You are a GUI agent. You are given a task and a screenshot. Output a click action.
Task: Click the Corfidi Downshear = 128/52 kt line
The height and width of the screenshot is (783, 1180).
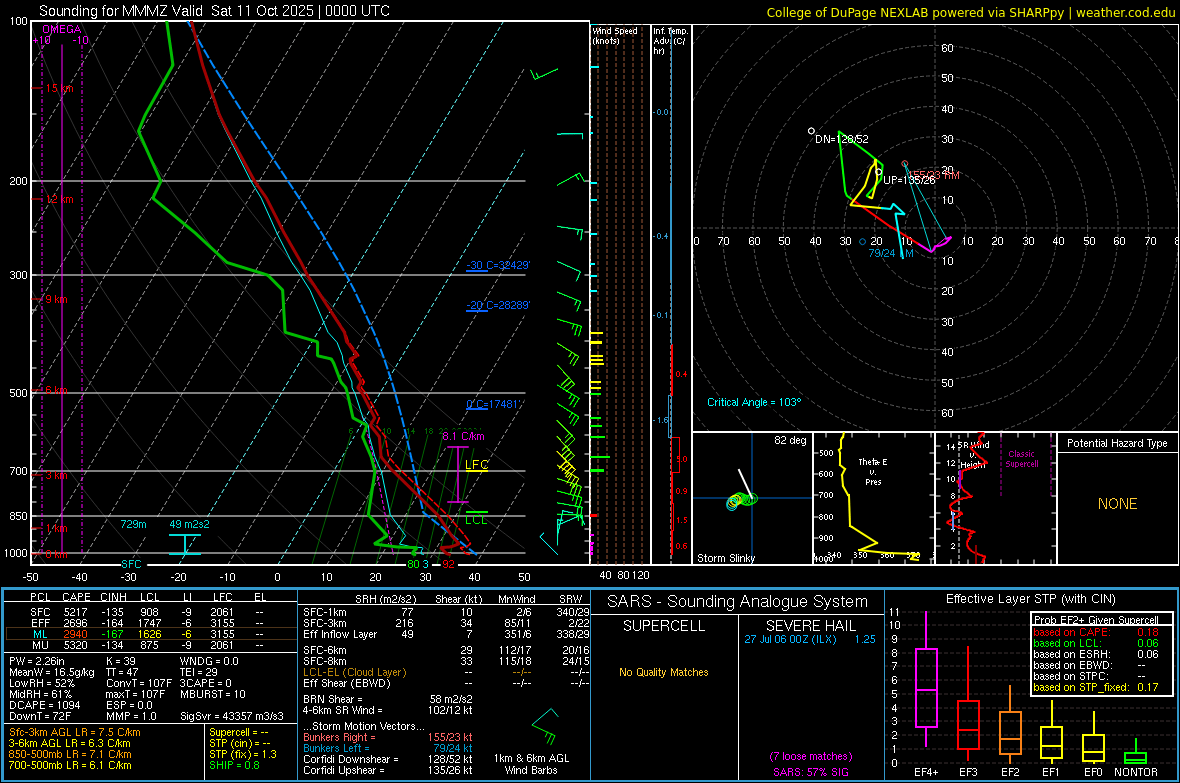(388, 759)
